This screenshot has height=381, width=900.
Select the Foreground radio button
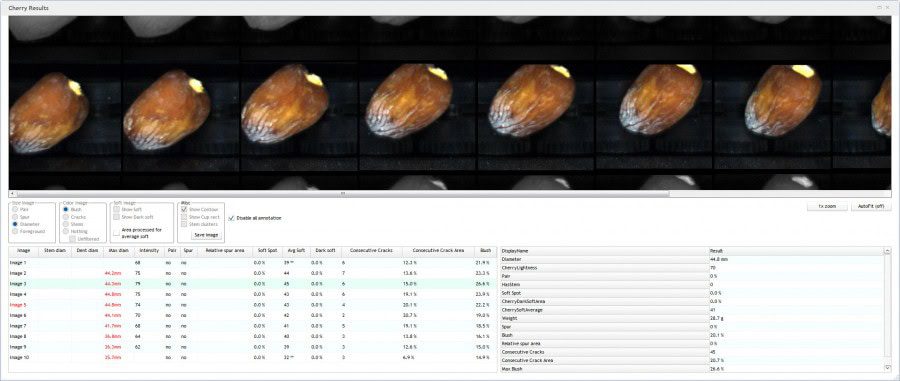pyautogui.click(x=15, y=231)
